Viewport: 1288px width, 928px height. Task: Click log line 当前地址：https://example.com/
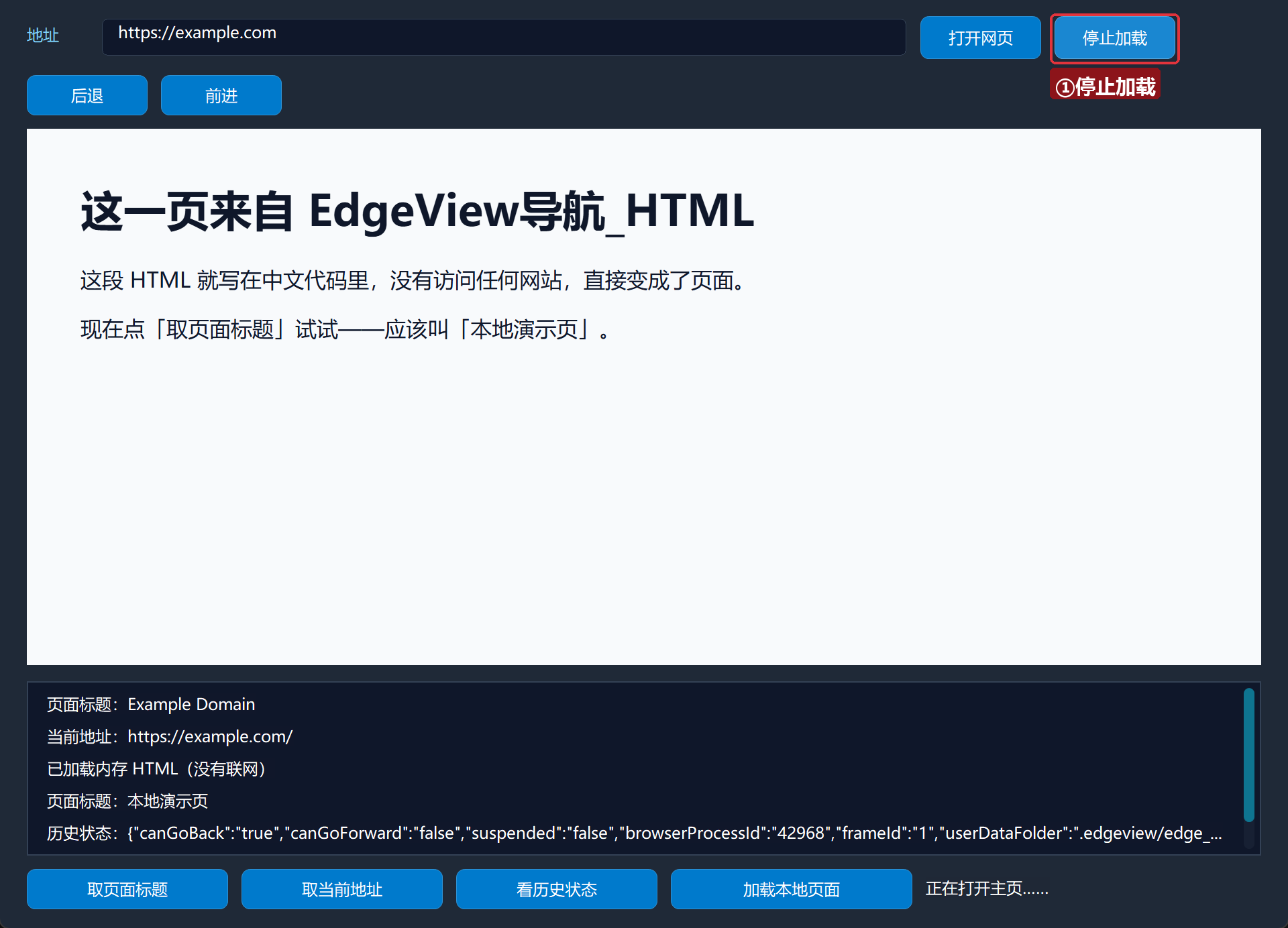[x=170, y=736]
